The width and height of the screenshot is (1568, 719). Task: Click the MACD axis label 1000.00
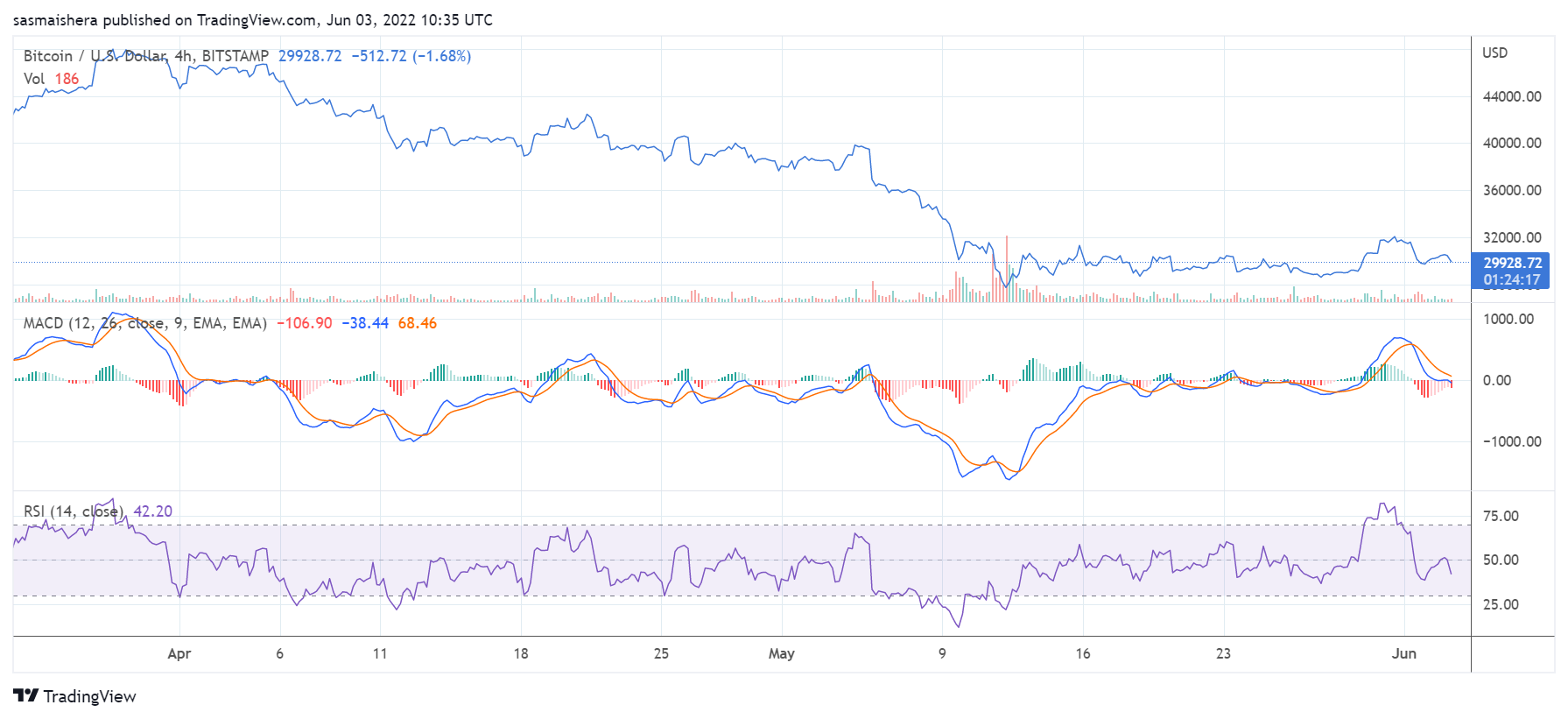1508,319
